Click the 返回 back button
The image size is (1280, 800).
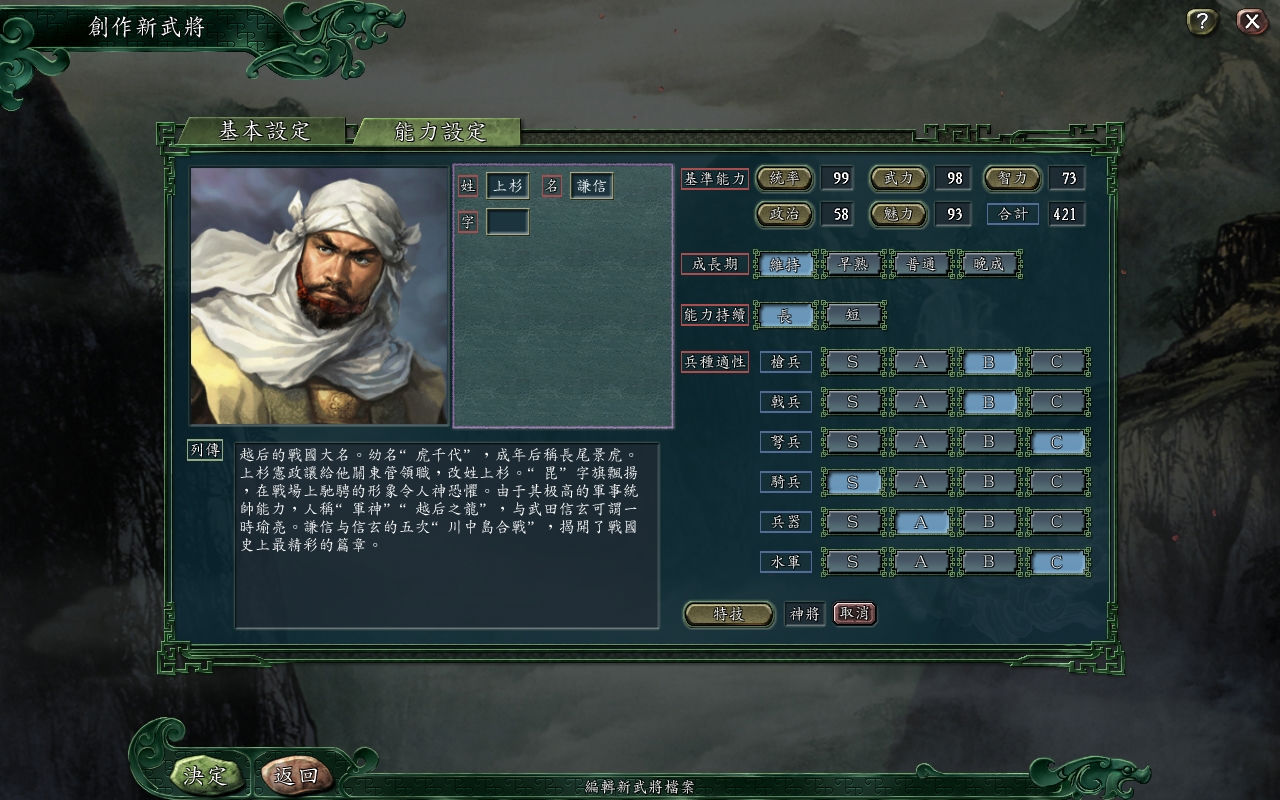point(295,775)
